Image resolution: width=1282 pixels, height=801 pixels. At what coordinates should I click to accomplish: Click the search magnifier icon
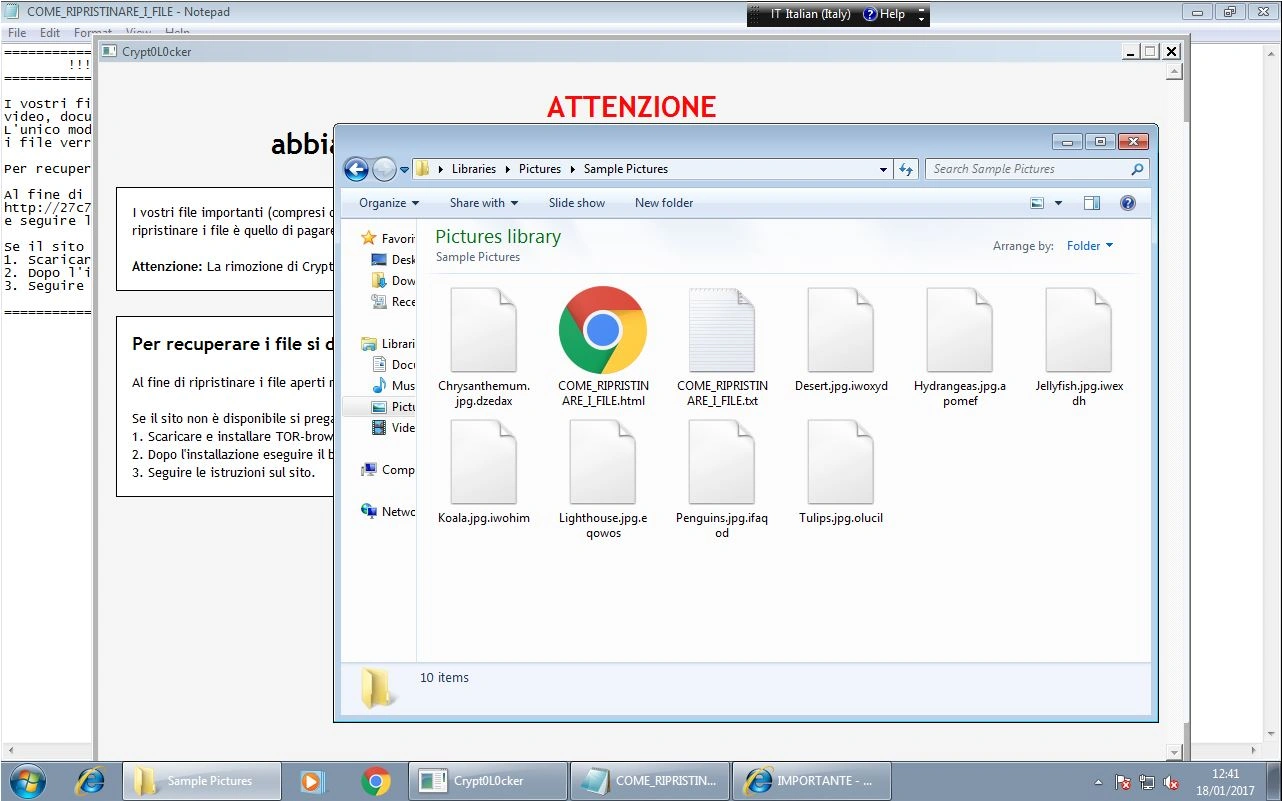tap(1137, 169)
